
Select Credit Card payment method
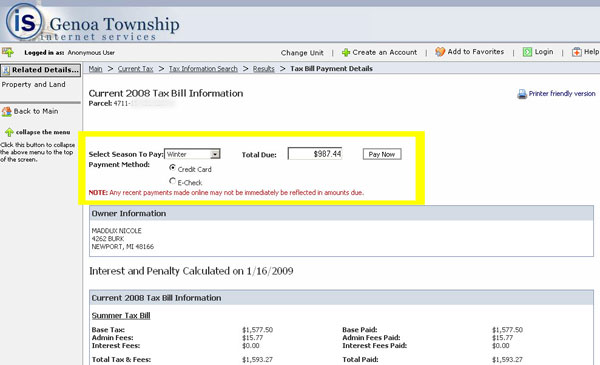[173, 168]
